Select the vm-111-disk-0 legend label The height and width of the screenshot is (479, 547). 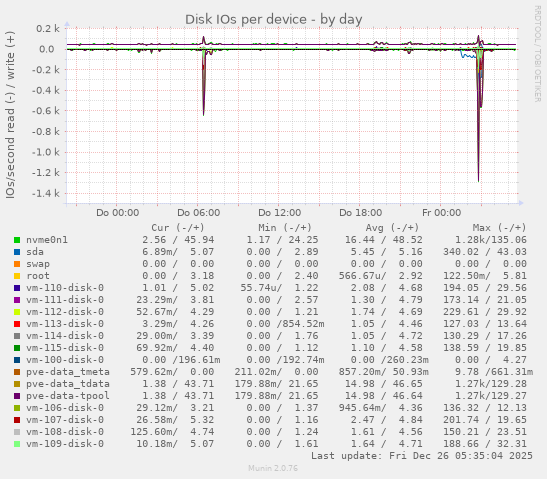coord(65,300)
